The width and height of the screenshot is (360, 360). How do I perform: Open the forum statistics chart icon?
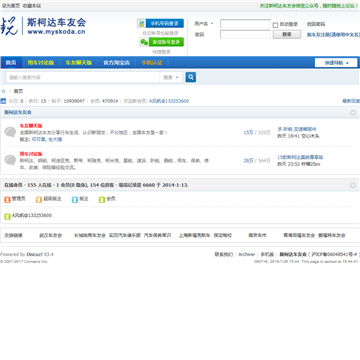tap(3, 101)
